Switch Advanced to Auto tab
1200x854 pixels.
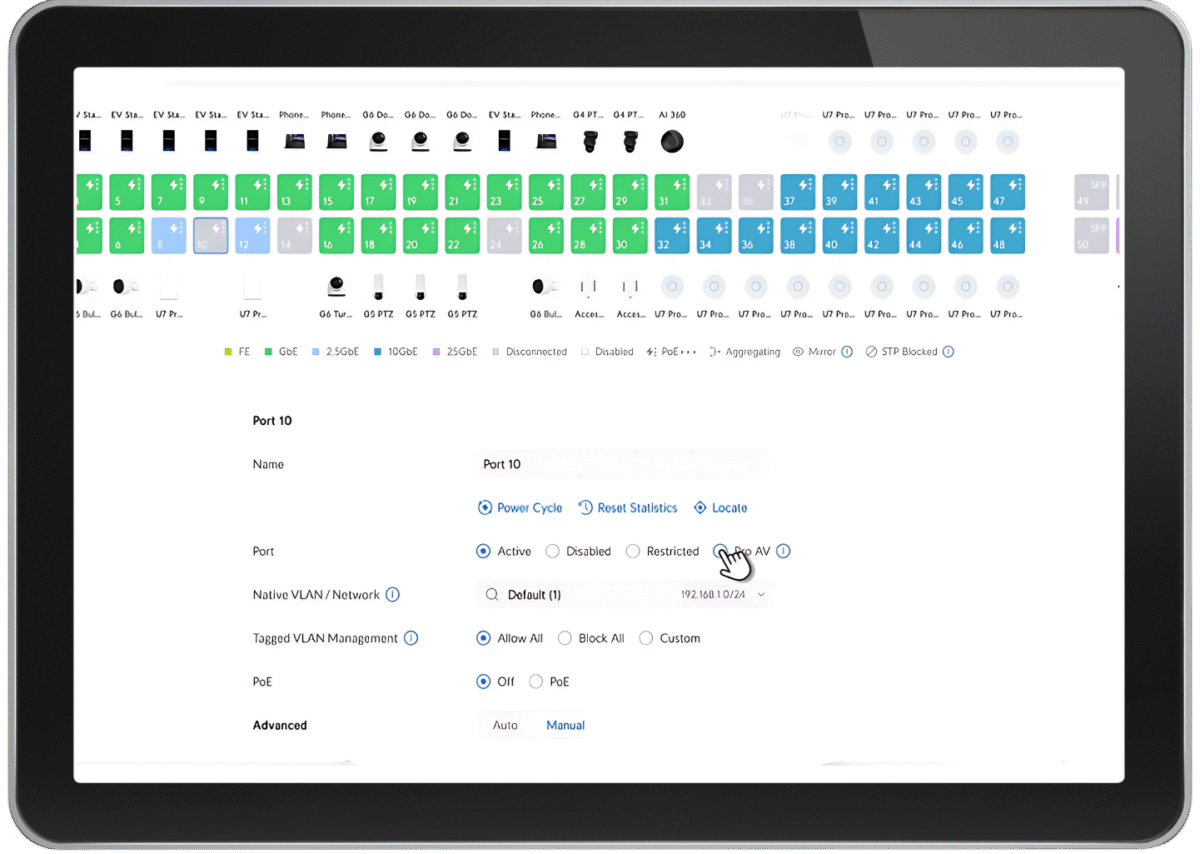tap(505, 725)
